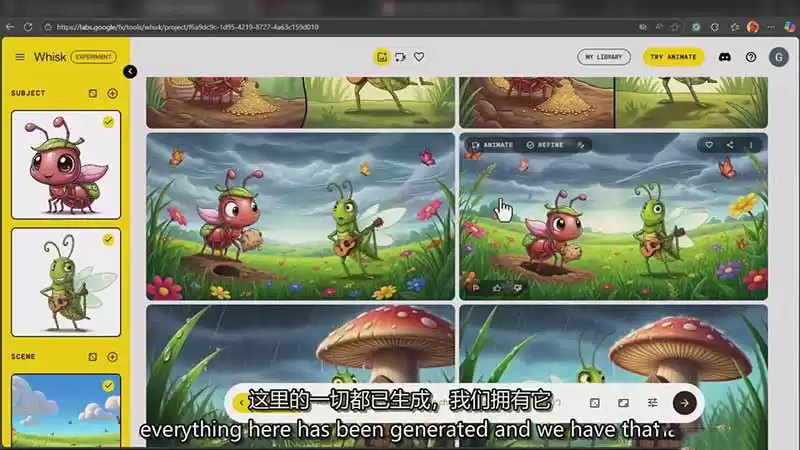Click the Try Animate button
This screenshot has height=450, width=800.
tap(673, 57)
